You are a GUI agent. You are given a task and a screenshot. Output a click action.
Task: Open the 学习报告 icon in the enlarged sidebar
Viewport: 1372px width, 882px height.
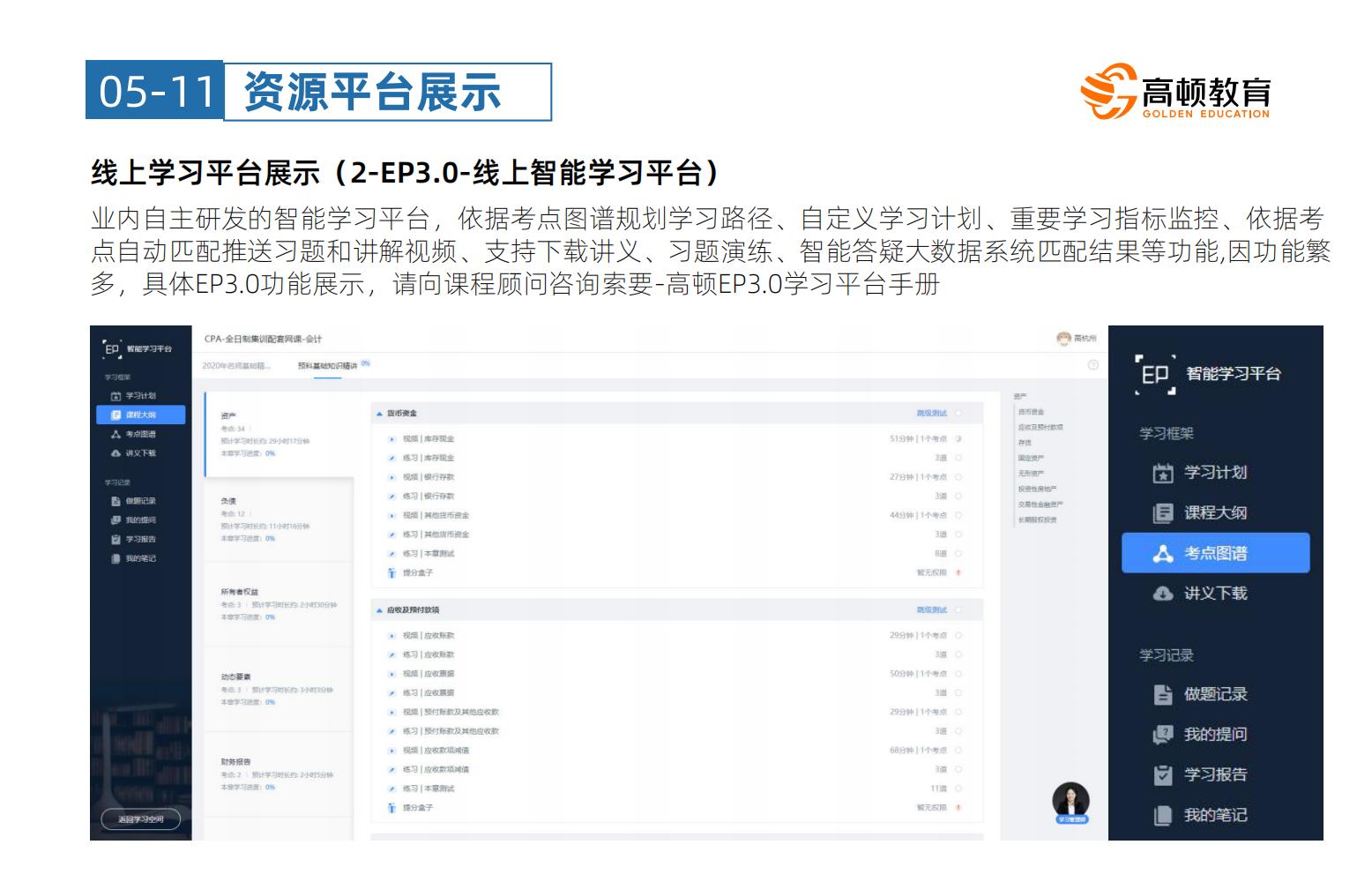1163,775
